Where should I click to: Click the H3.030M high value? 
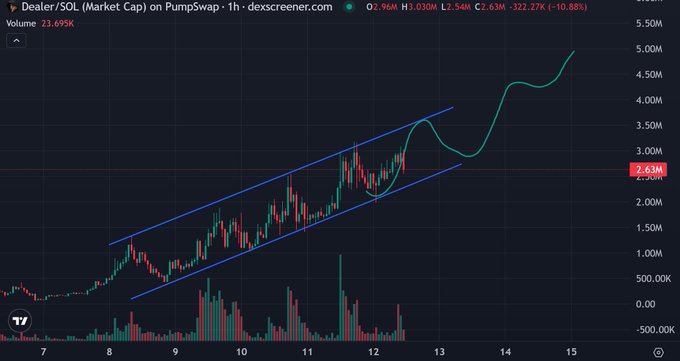(420, 7)
